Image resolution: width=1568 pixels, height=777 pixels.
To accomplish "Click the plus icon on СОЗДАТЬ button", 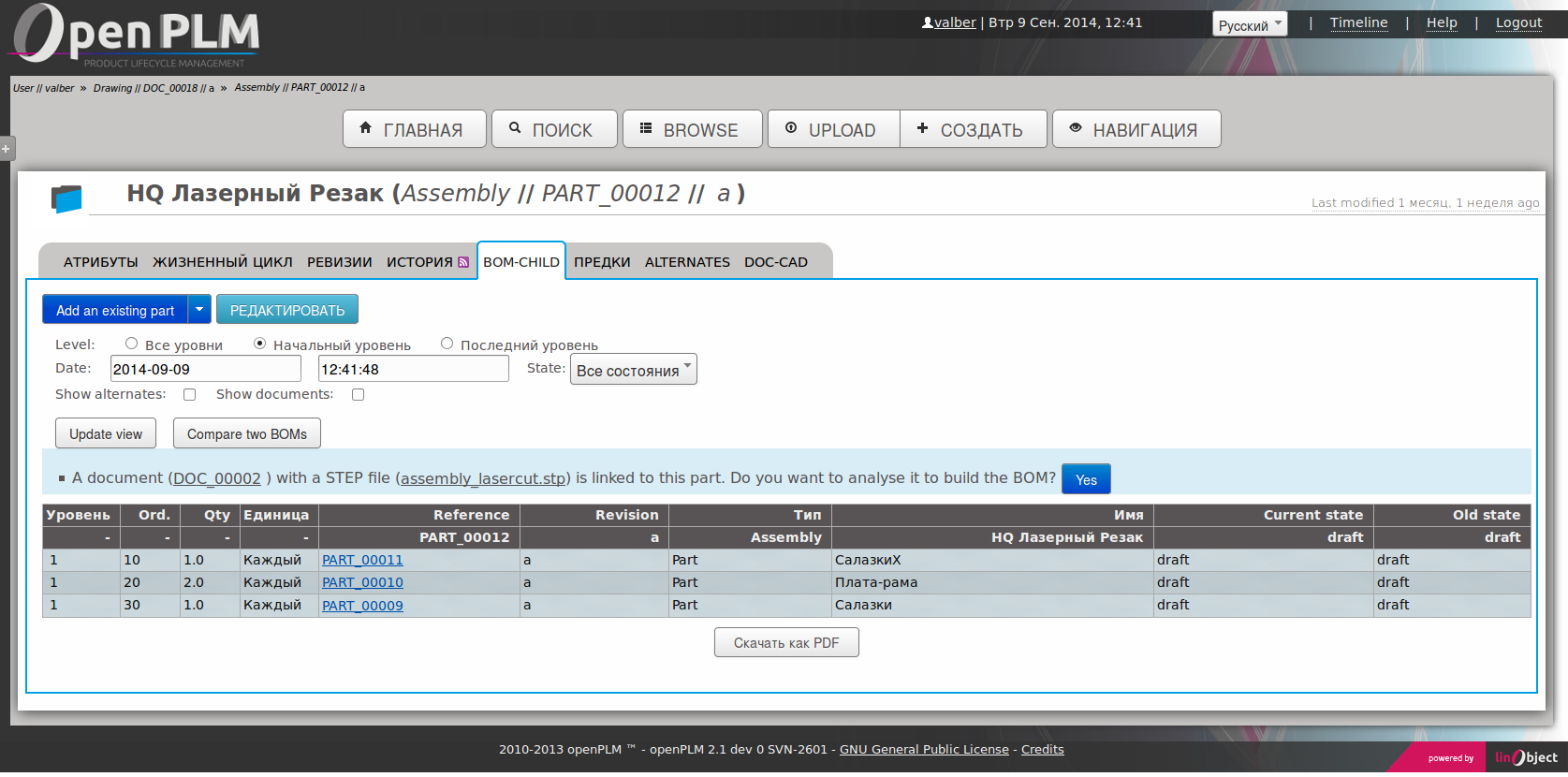I will click(922, 128).
